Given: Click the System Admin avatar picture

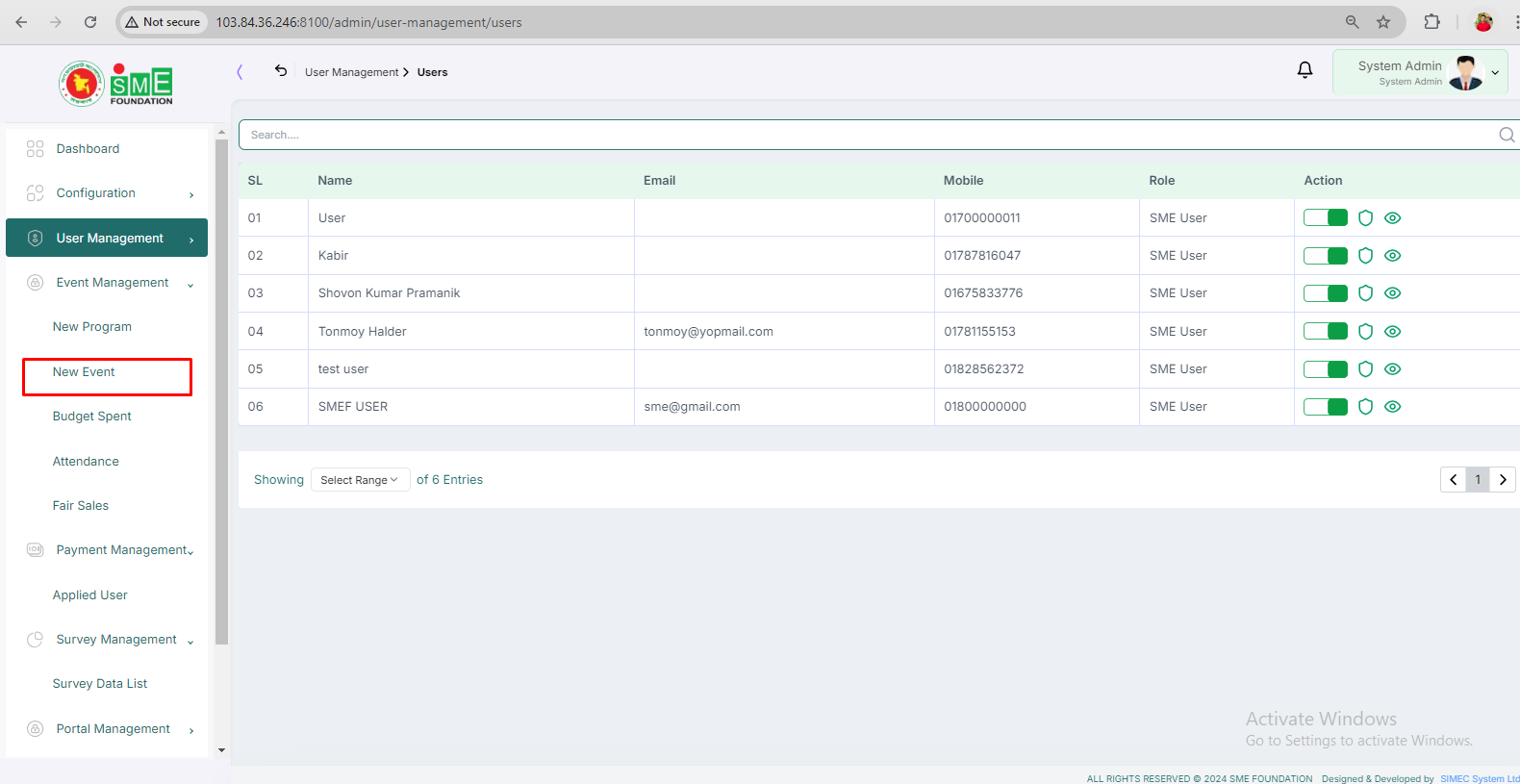Looking at the screenshot, I should (1466, 73).
